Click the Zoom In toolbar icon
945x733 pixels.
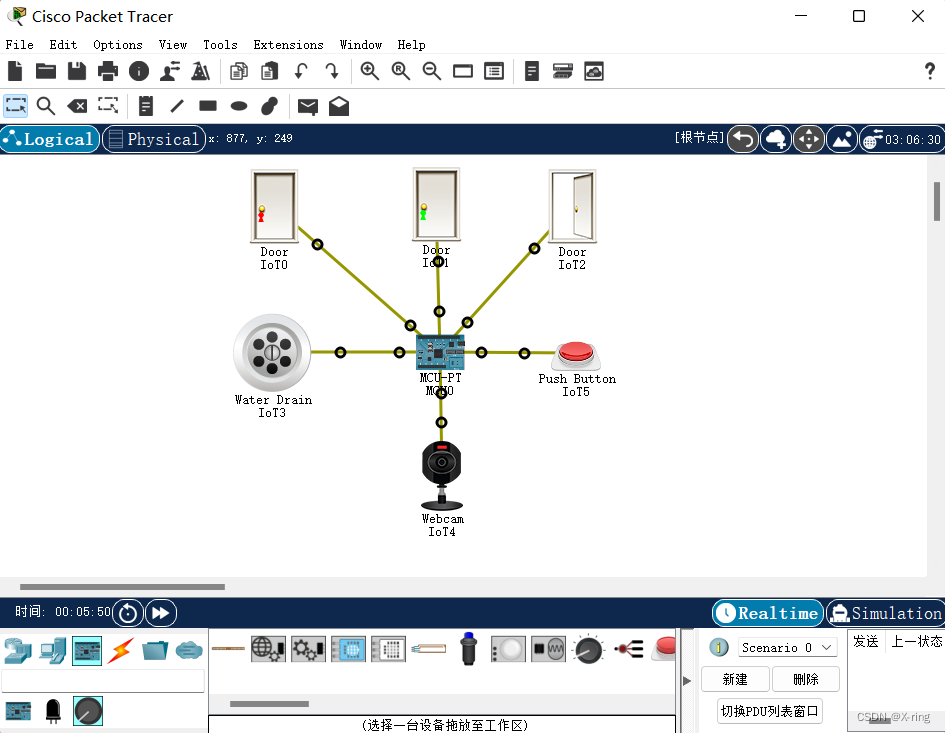click(369, 71)
